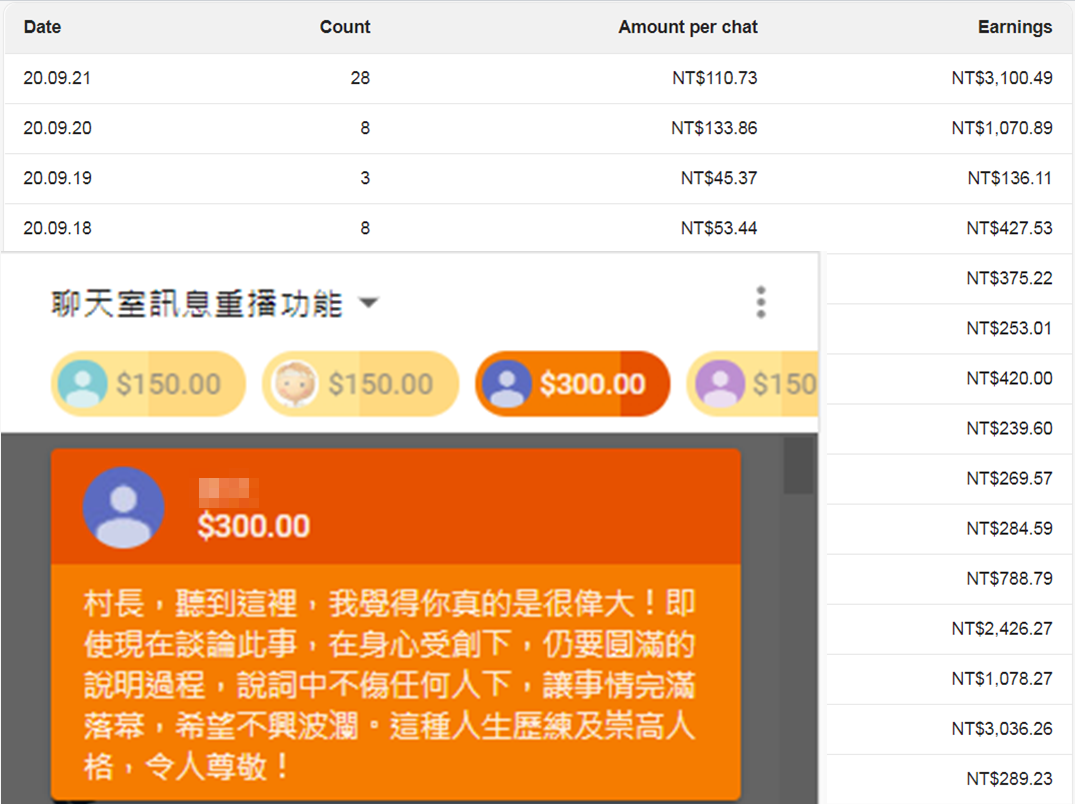Click the earnings value NT$284.59
Image resolution: width=1075 pixels, height=804 pixels.
pyautogui.click(x=1009, y=528)
